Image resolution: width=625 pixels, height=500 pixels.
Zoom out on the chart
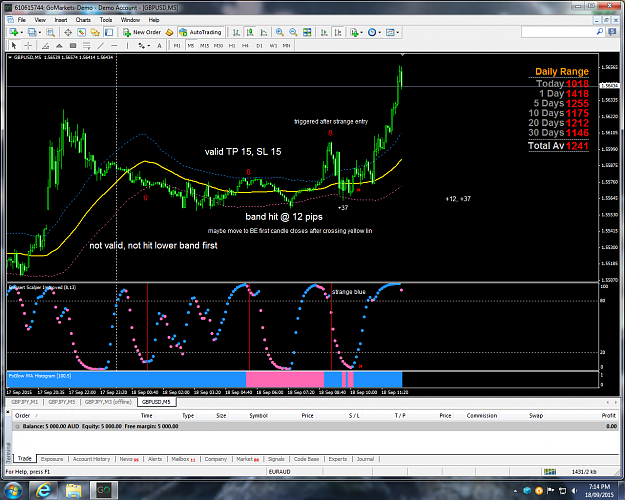pyautogui.click(x=293, y=32)
